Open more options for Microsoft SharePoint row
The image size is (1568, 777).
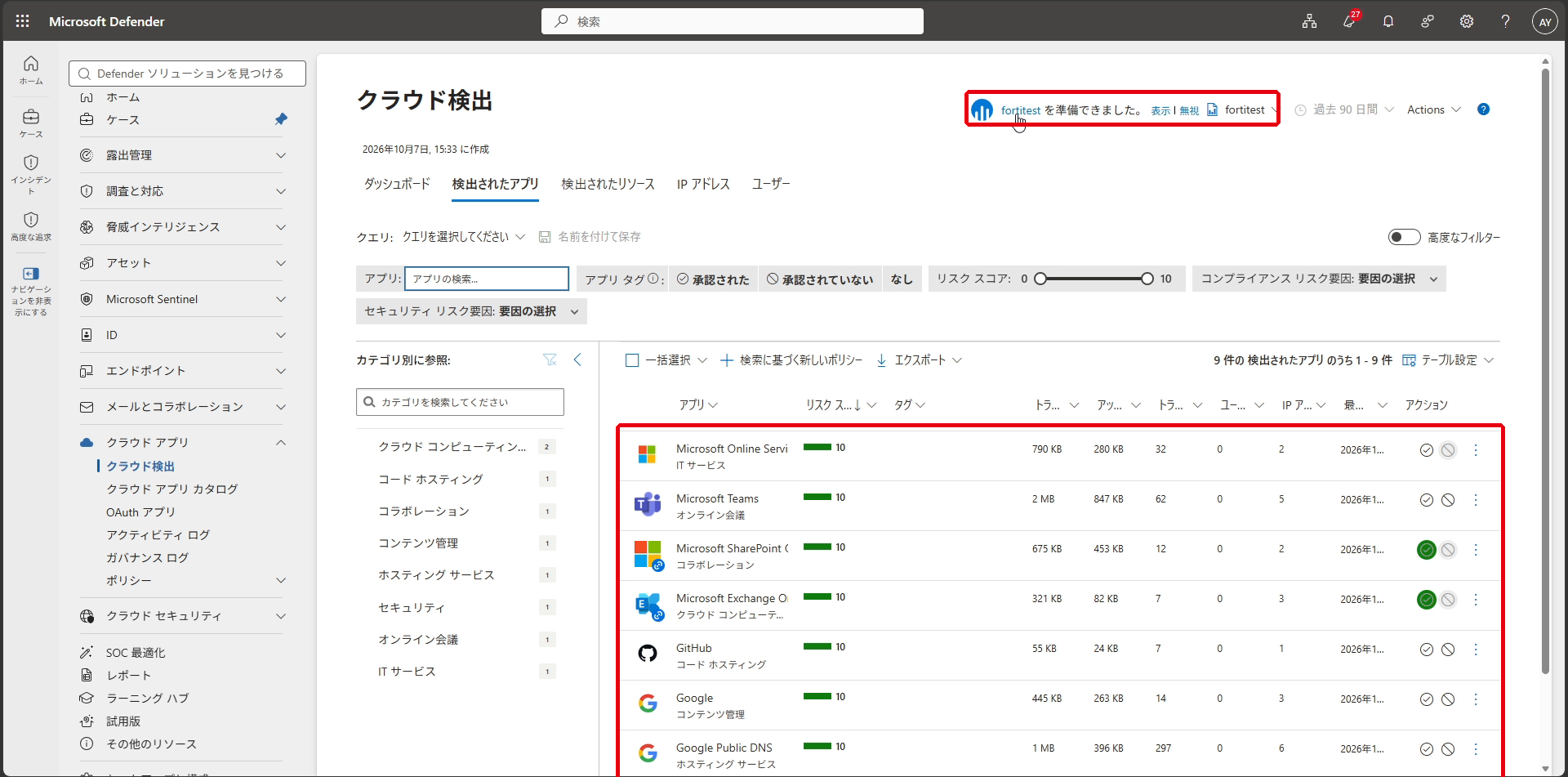tap(1476, 550)
